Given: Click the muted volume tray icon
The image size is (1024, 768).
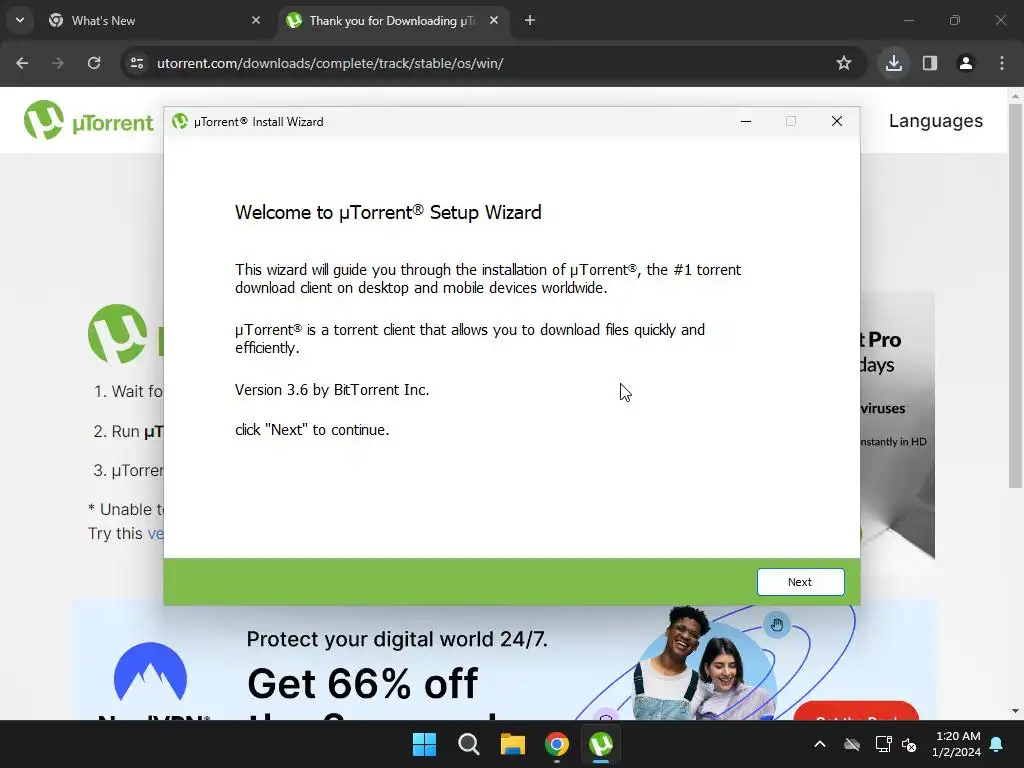Looking at the screenshot, I should [x=909, y=744].
